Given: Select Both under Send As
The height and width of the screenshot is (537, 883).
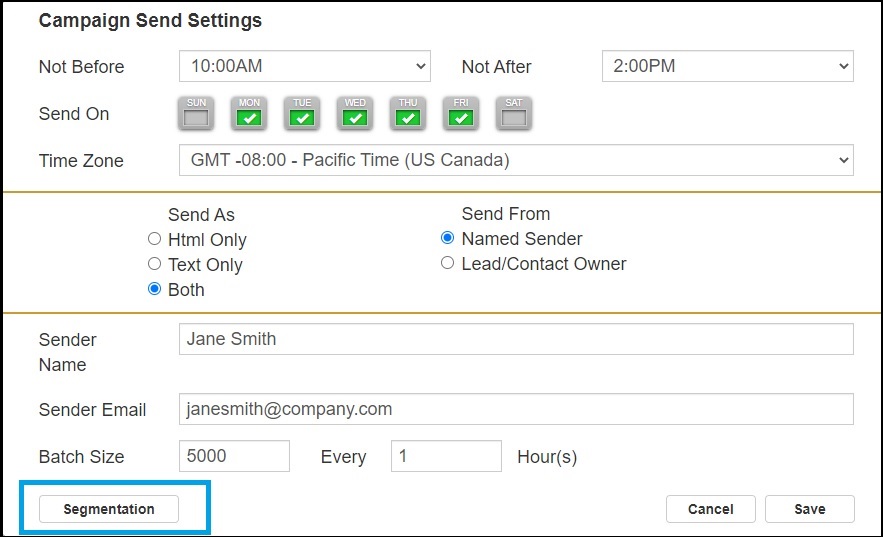Looking at the screenshot, I should pyautogui.click(x=154, y=289).
